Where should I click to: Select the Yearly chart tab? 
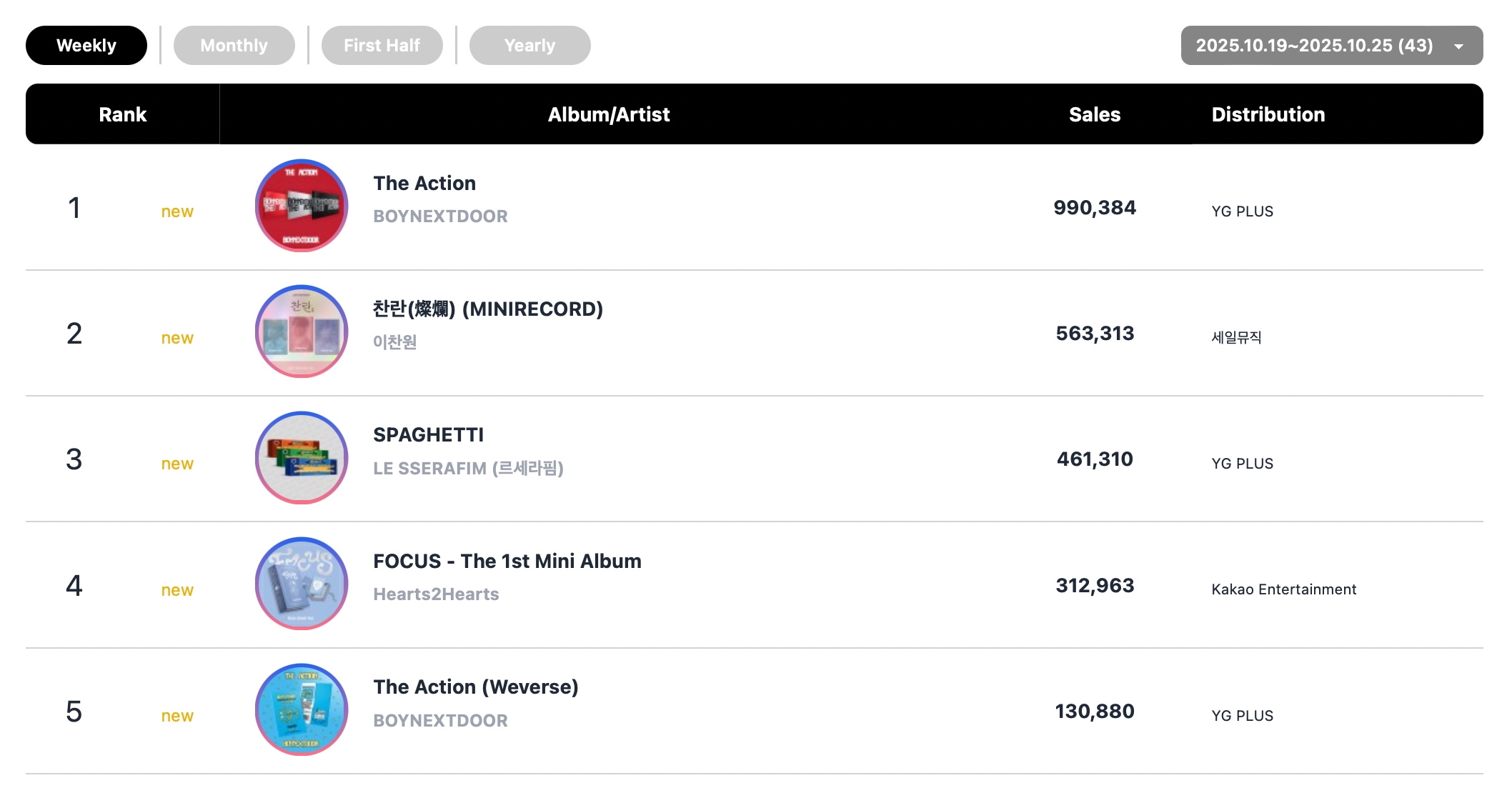pos(529,46)
